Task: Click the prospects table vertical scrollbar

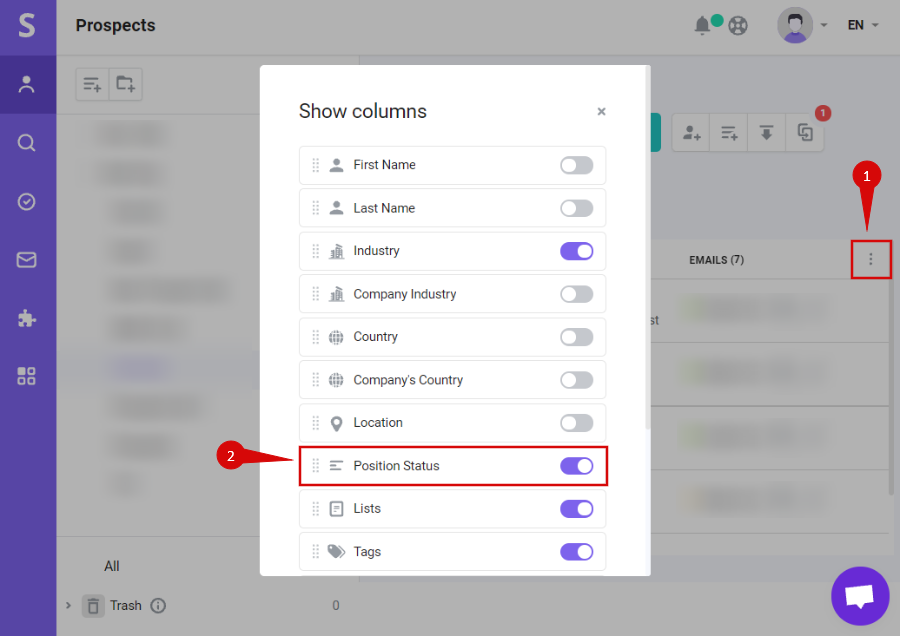Action: pyautogui.click(x=891, y=385)
